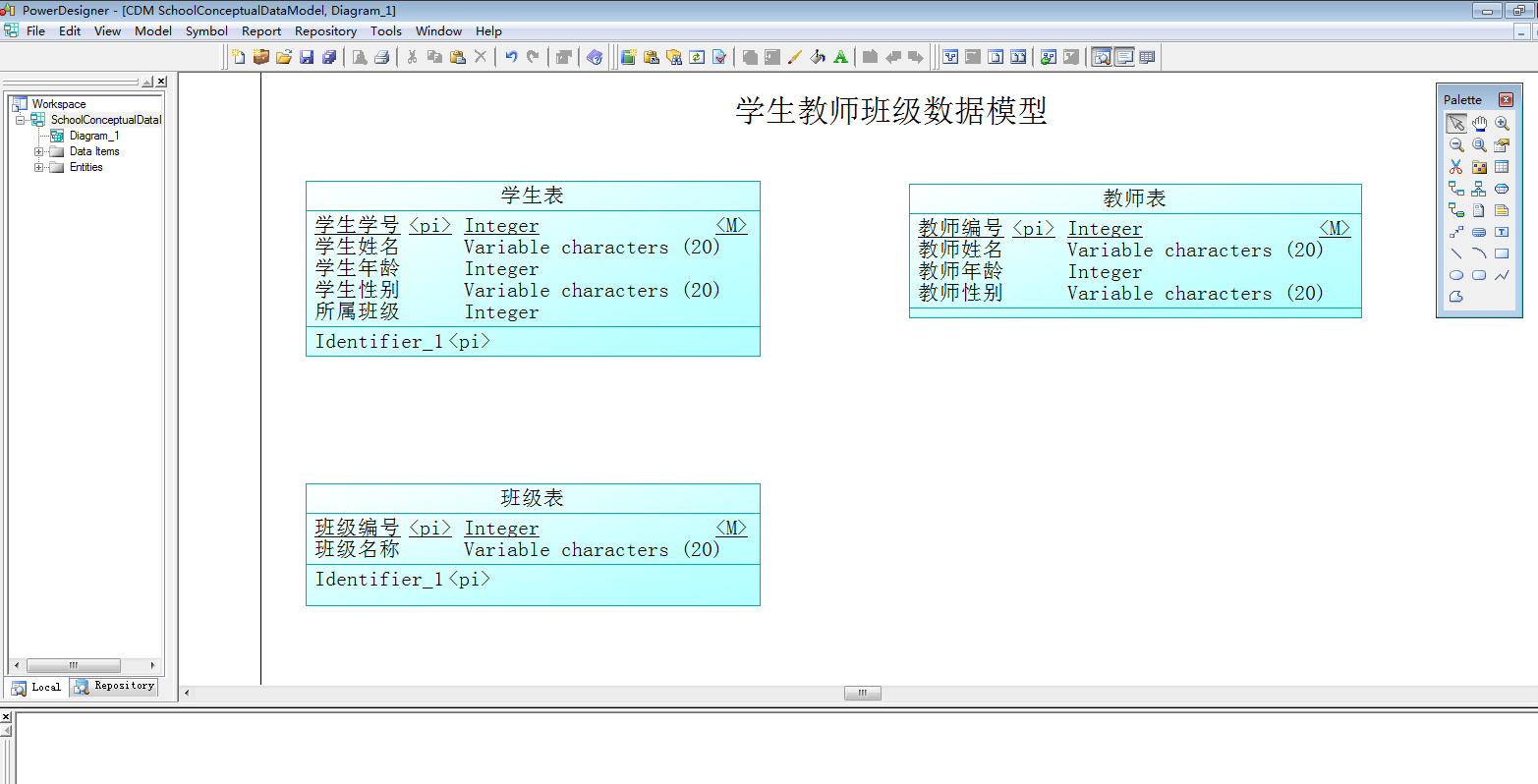The image size is (1538, 784).
Task: Toggle the Result List toolbar button
Action: point(1147,57)
